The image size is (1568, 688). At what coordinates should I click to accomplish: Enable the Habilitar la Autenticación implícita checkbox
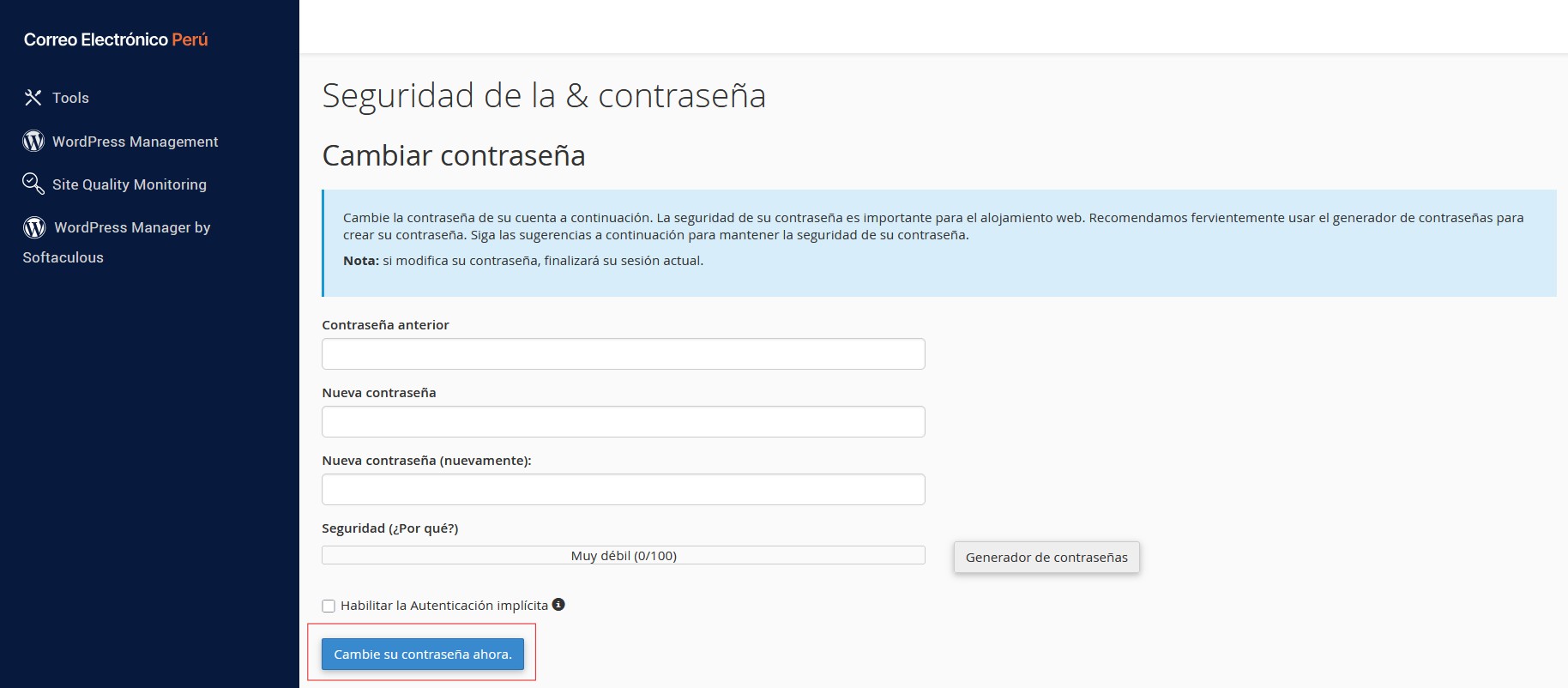click(329, 607)
